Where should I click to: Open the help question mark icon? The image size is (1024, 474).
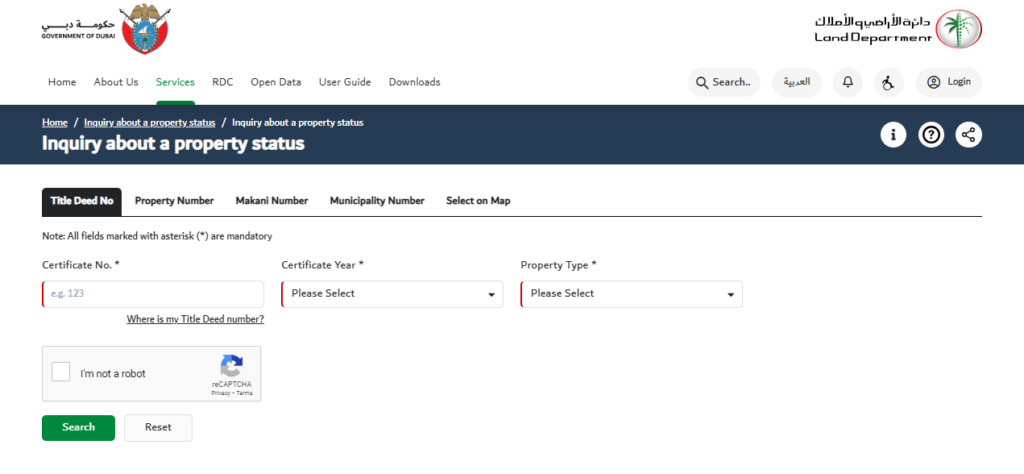coord(931,135)
